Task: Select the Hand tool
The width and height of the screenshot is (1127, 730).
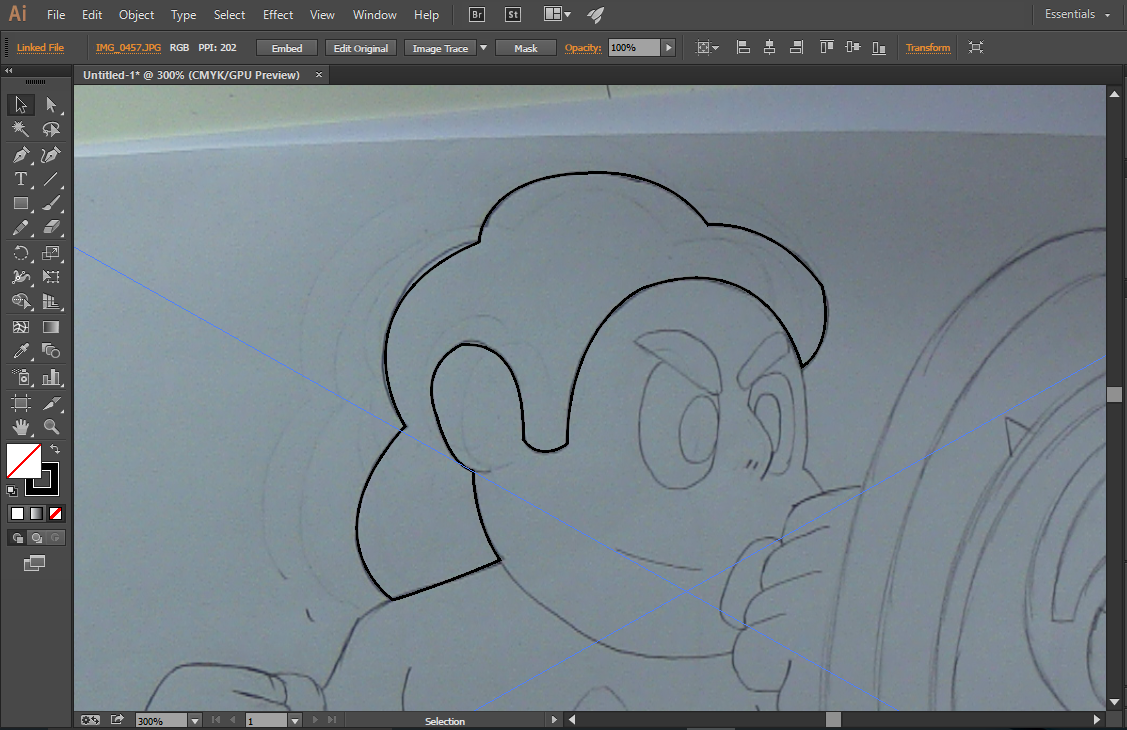Action: click(x=21, y=427)
